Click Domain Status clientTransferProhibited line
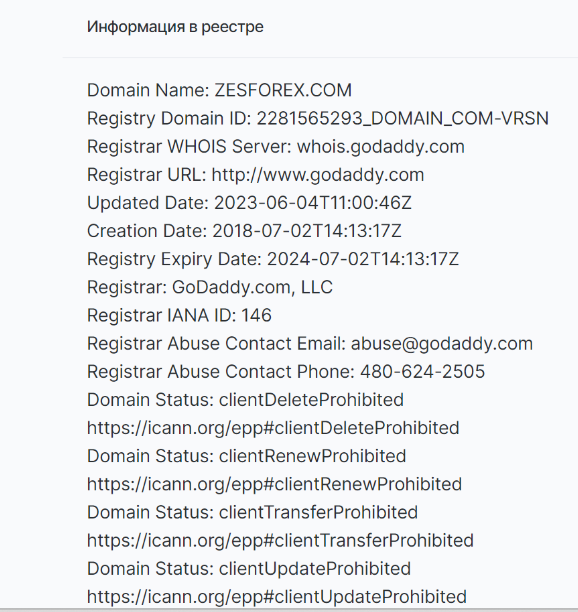Viewport: 578px width, 612px height. pyautogui.click(x=252, y=512)
